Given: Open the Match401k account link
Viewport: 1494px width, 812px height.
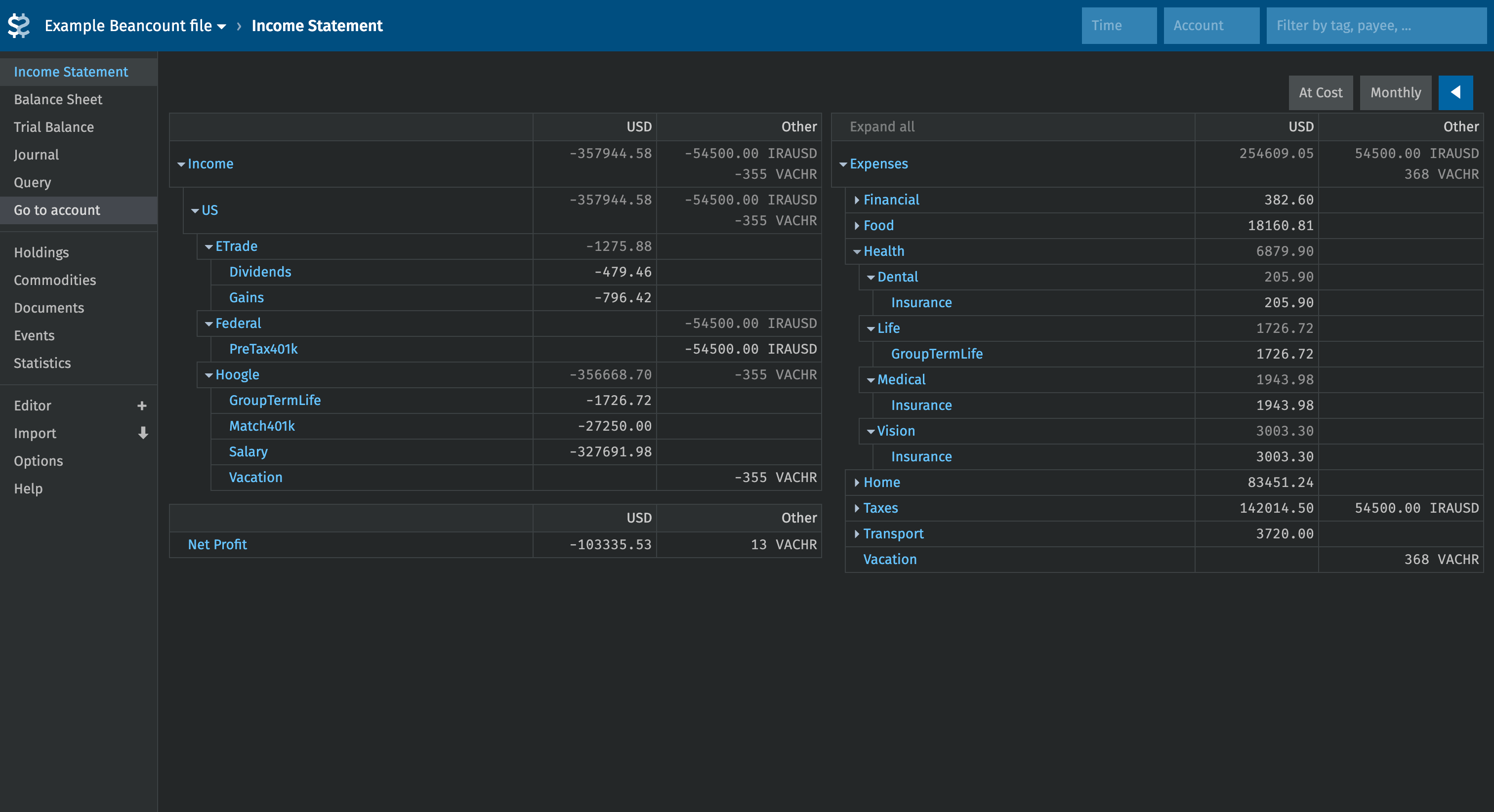Looking at the screenshot, I should [262, 426].
